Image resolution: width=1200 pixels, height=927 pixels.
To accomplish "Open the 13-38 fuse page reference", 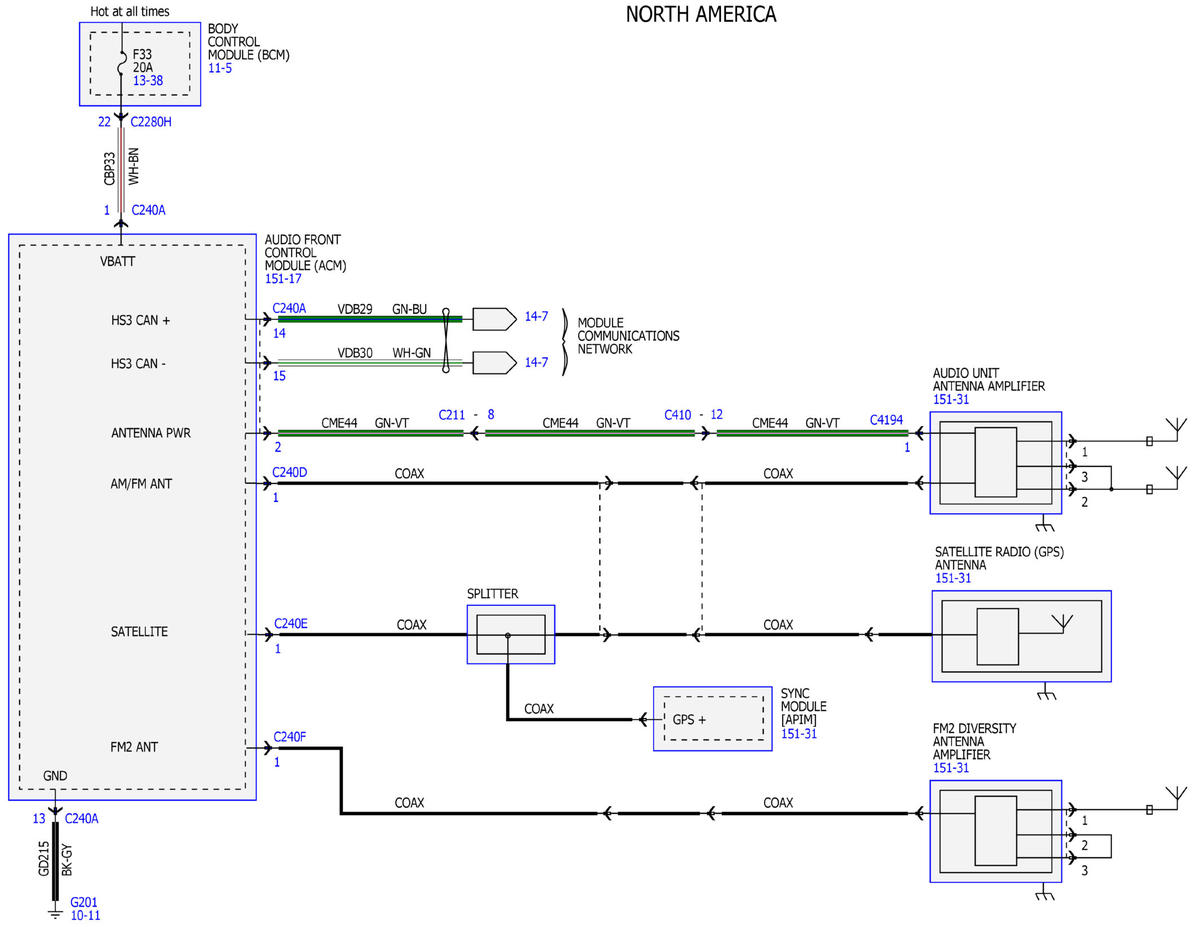I will [148, 80].
